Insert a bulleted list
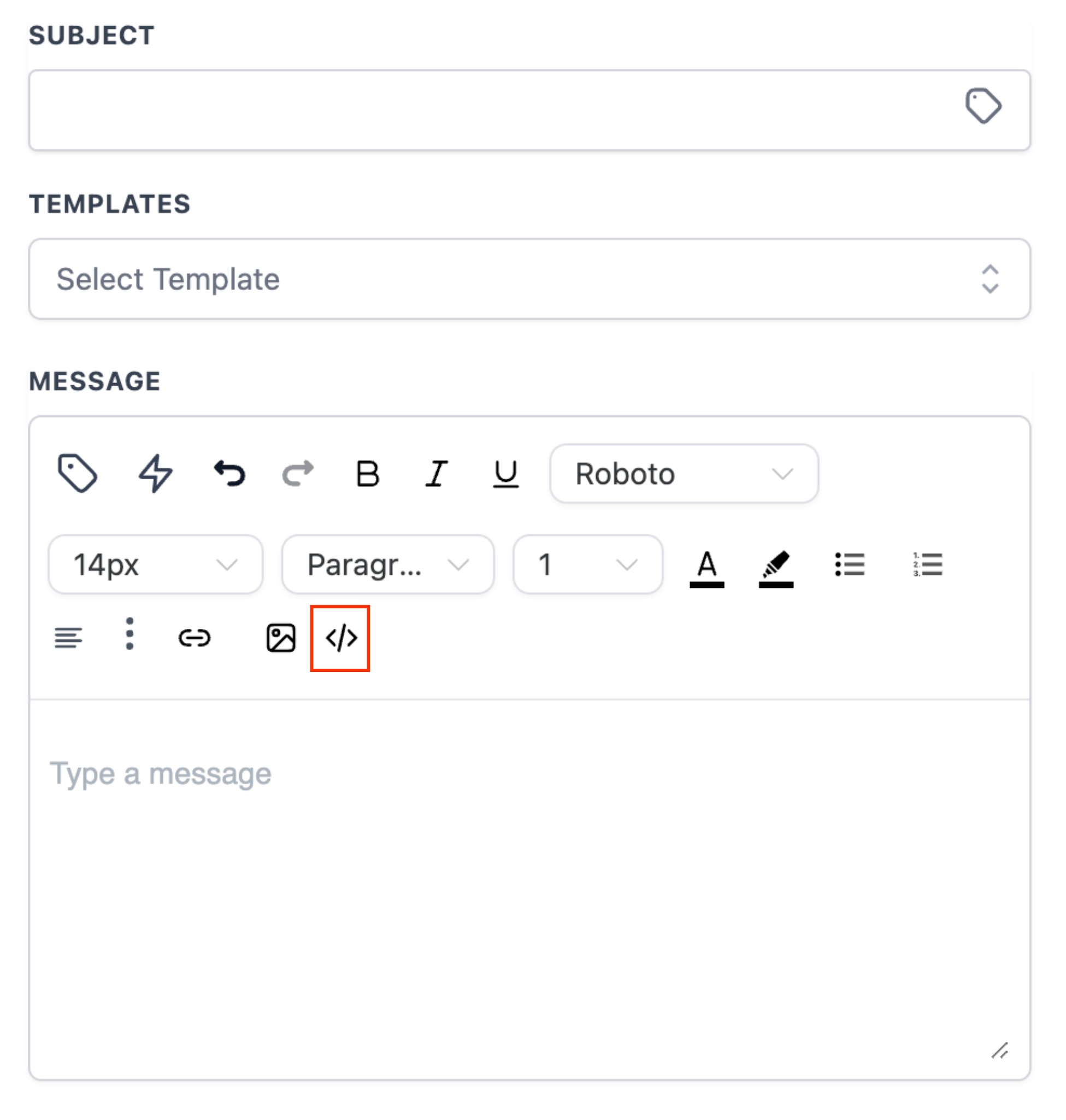The height and width of the screenshot is (1120, 1066). (850, 565)
